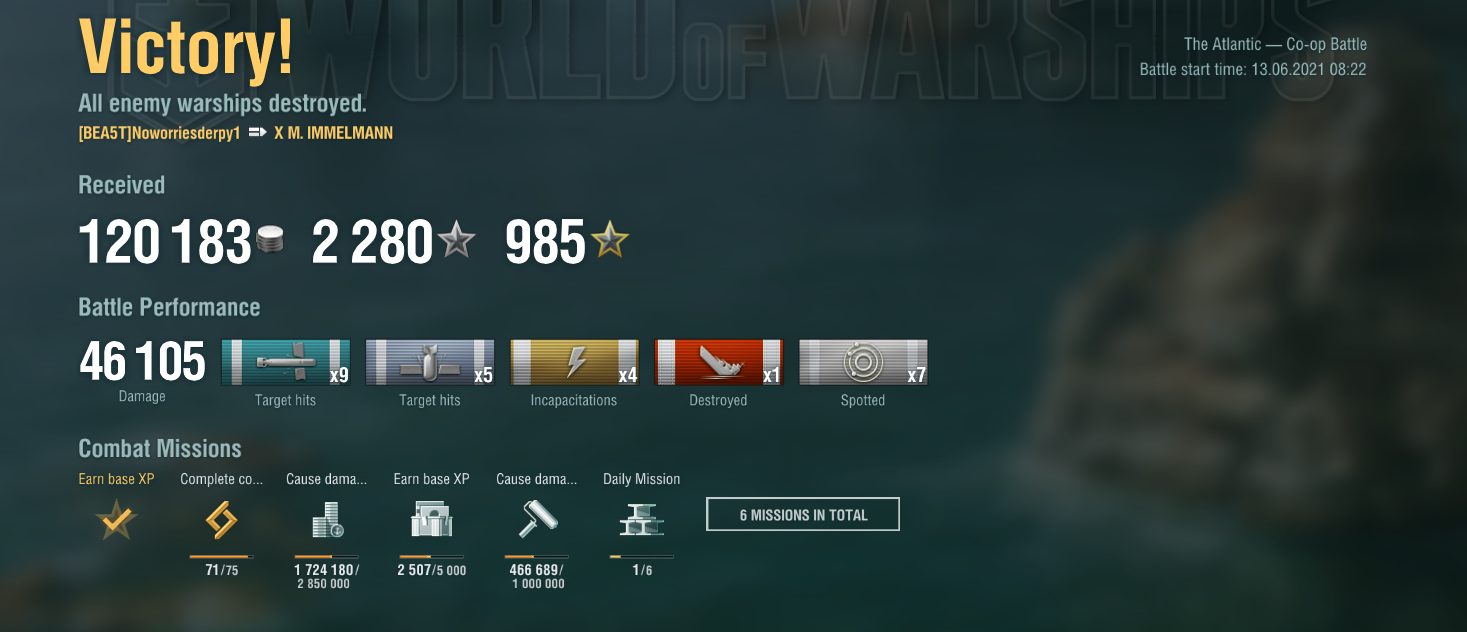Click the bomb Target hits ribbon x5
This screenshot has height=632, width=1467.
coord(430,362)
